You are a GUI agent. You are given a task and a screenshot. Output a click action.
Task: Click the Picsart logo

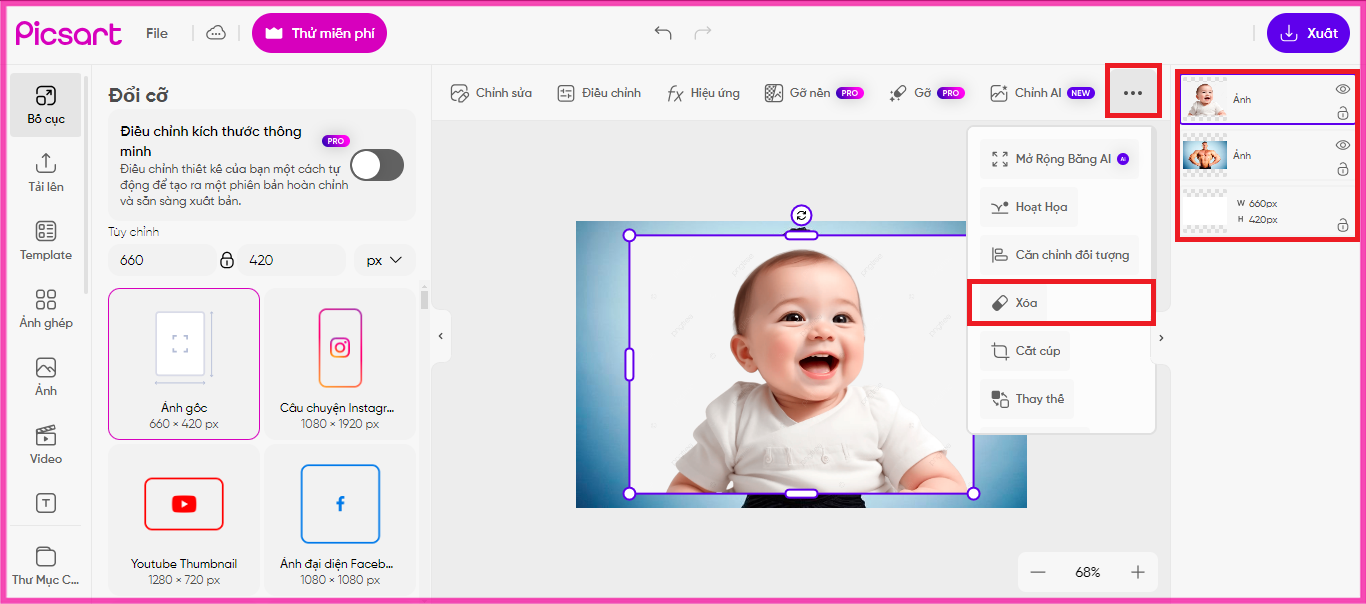coord(68,33)
